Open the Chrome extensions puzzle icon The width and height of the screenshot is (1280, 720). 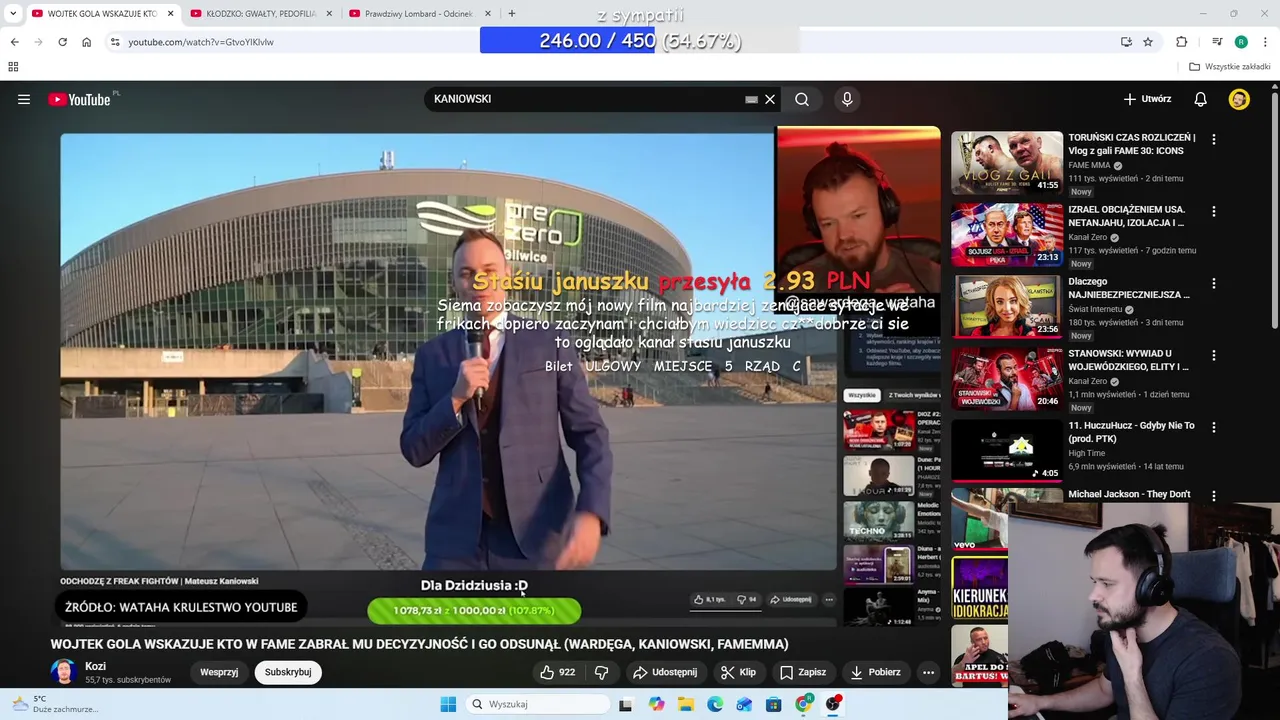click(x=1181, y=42)
